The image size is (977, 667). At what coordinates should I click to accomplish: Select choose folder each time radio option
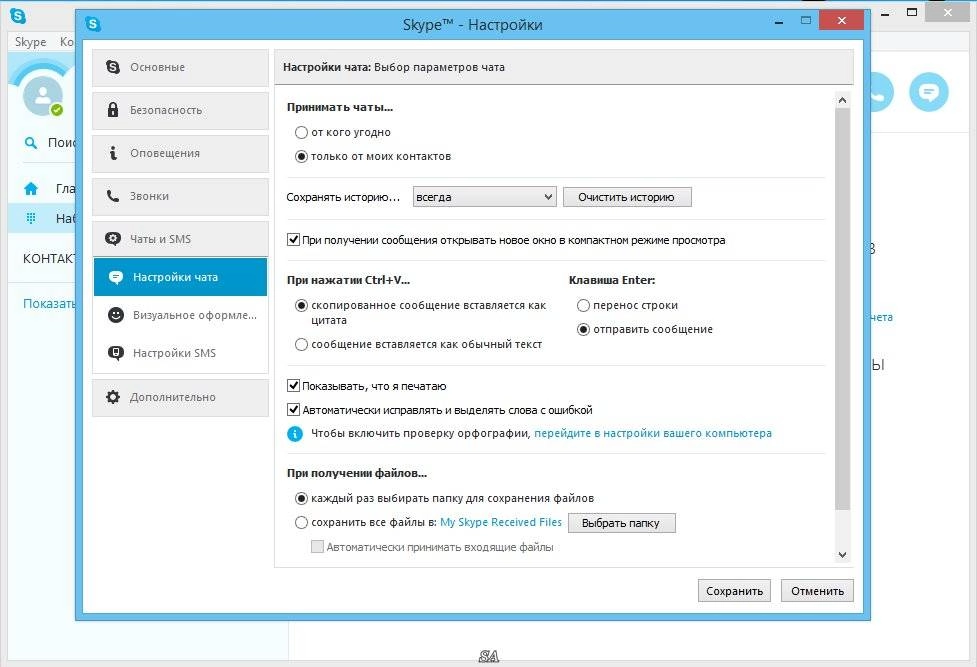point(302,498)
